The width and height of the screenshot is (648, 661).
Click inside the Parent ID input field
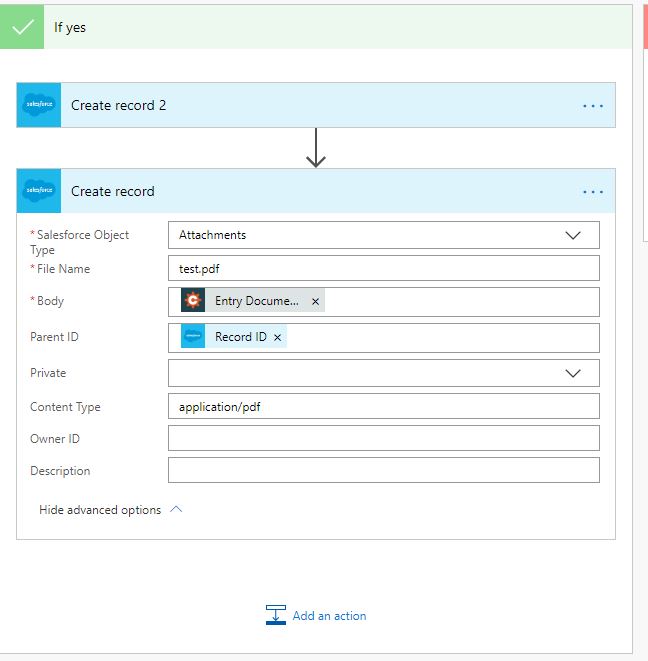tap(384, 338)
